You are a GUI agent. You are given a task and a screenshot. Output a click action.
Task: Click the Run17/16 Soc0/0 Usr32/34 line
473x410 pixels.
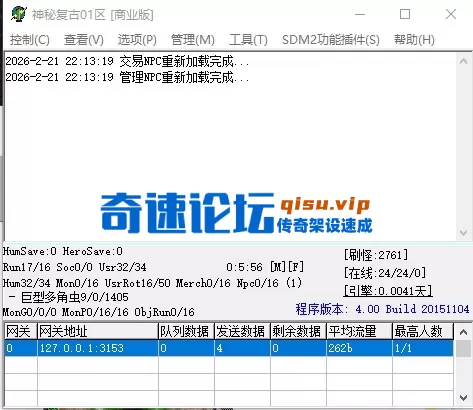pyautogui.click(x=75, y=267)
